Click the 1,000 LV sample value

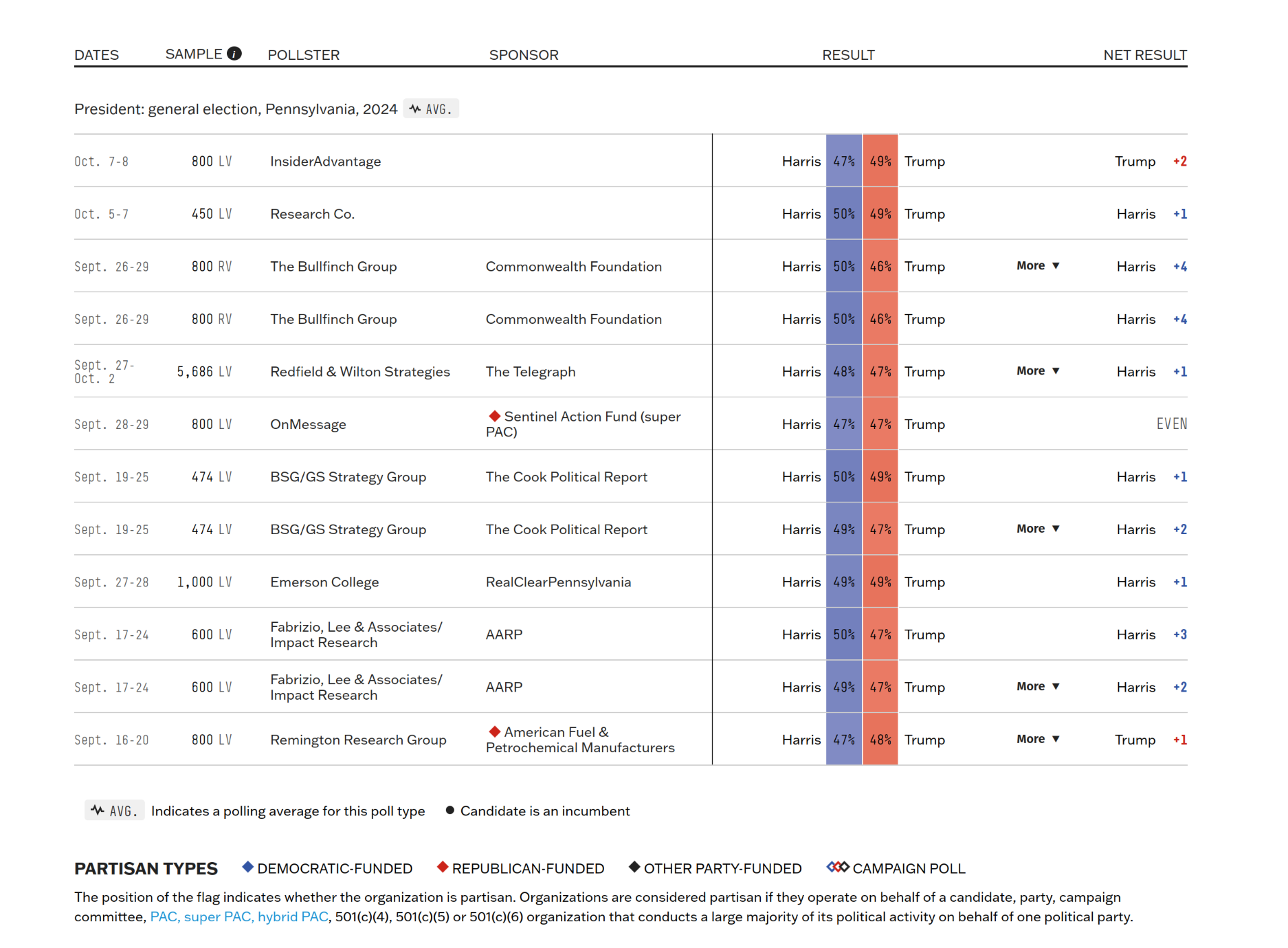[x=204, y=582]
